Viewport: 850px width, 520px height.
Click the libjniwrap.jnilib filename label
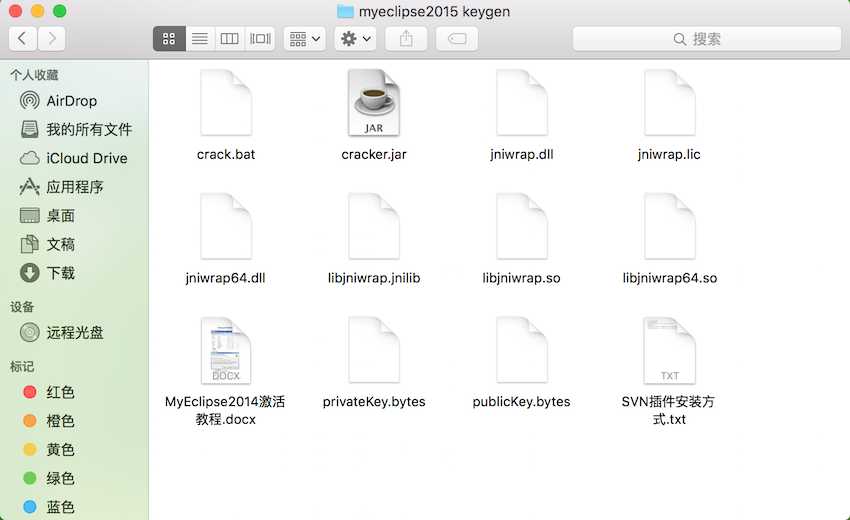374,278
